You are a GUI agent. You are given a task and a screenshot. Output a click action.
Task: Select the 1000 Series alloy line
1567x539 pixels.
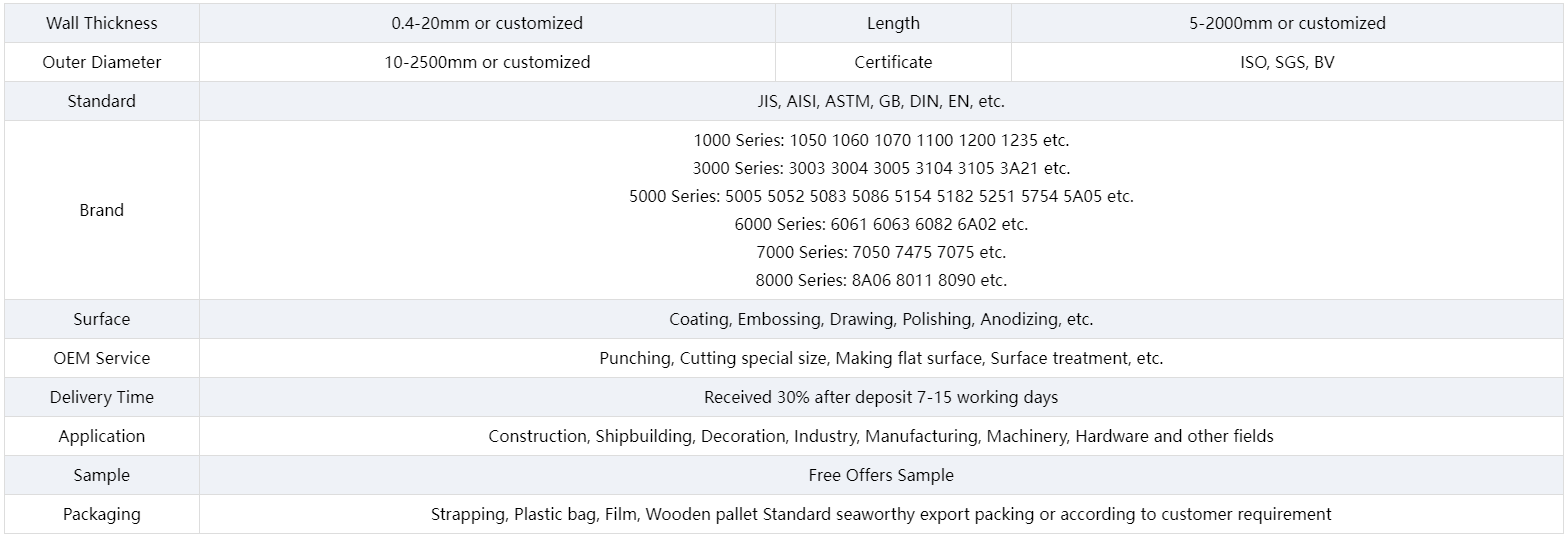click(881, 140)
